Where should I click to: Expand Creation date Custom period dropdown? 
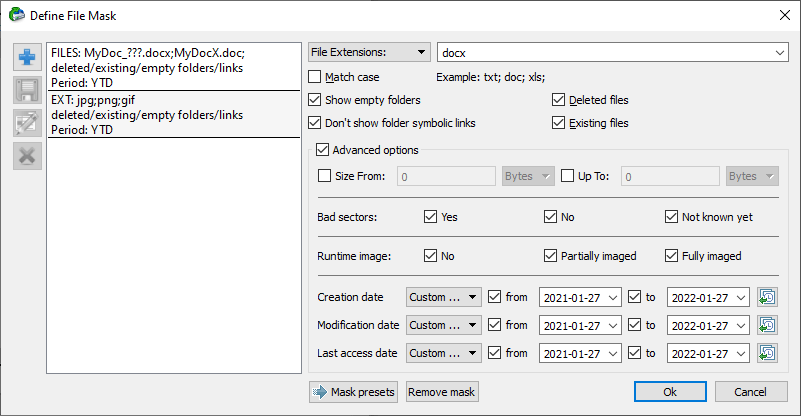[443, 297]
